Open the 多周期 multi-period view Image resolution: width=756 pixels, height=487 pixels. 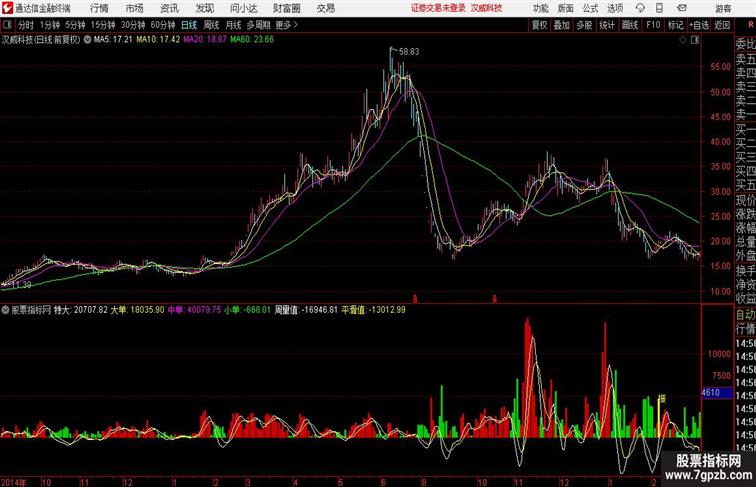[258, 25]
